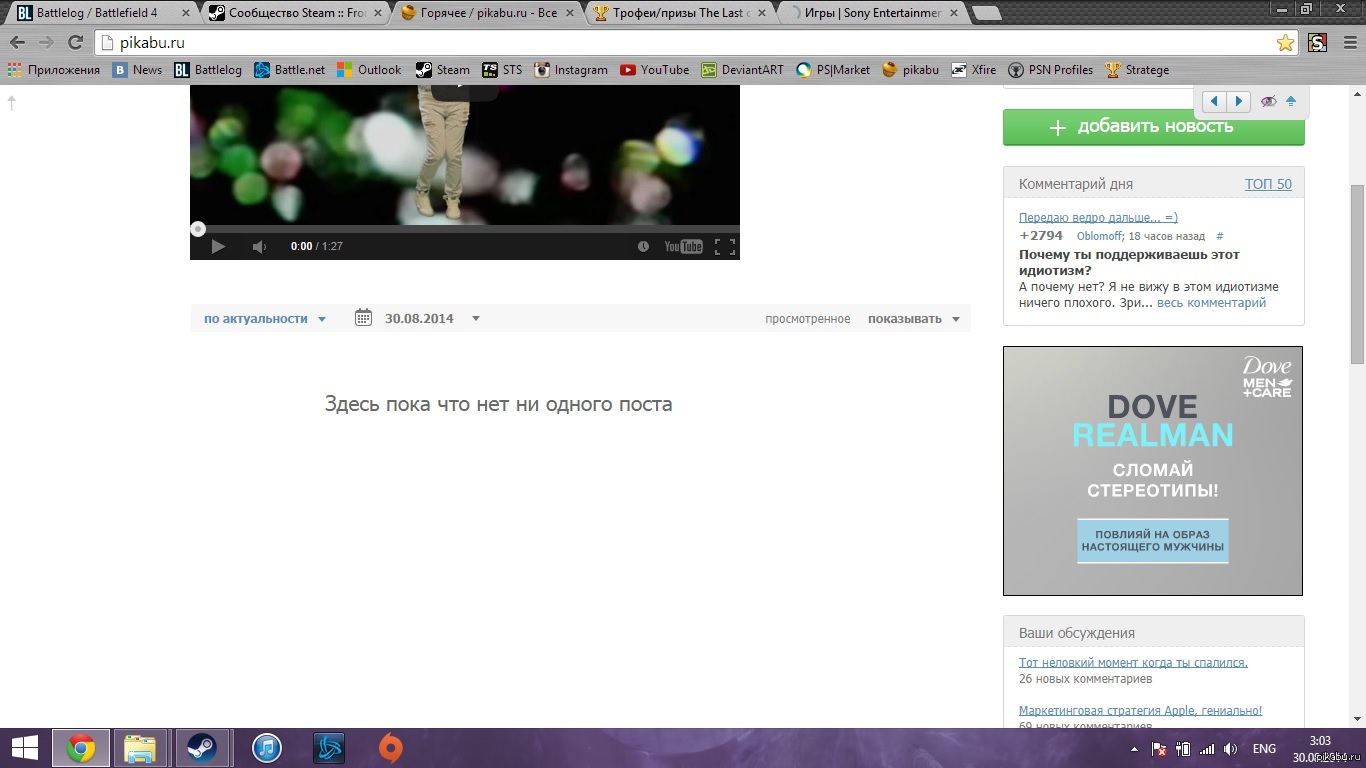Open File Explorer from taskbar

[x=140, y=748]
